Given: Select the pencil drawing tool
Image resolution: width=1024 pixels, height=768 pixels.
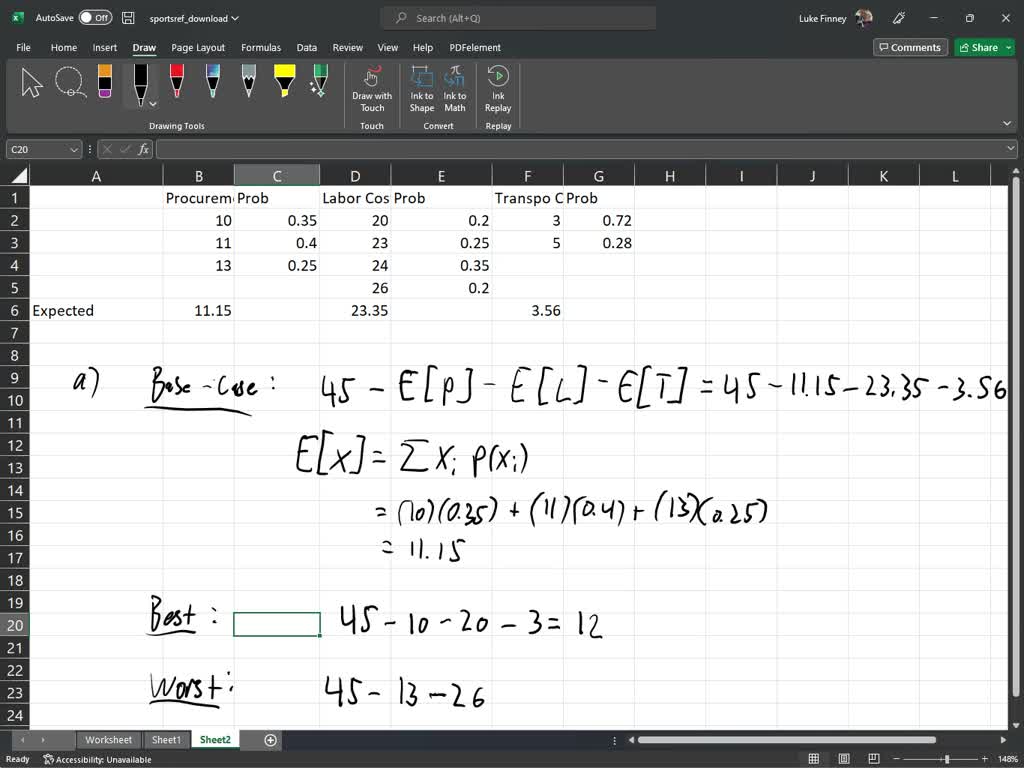Looking at the screenshot, I should coord(249,82).
